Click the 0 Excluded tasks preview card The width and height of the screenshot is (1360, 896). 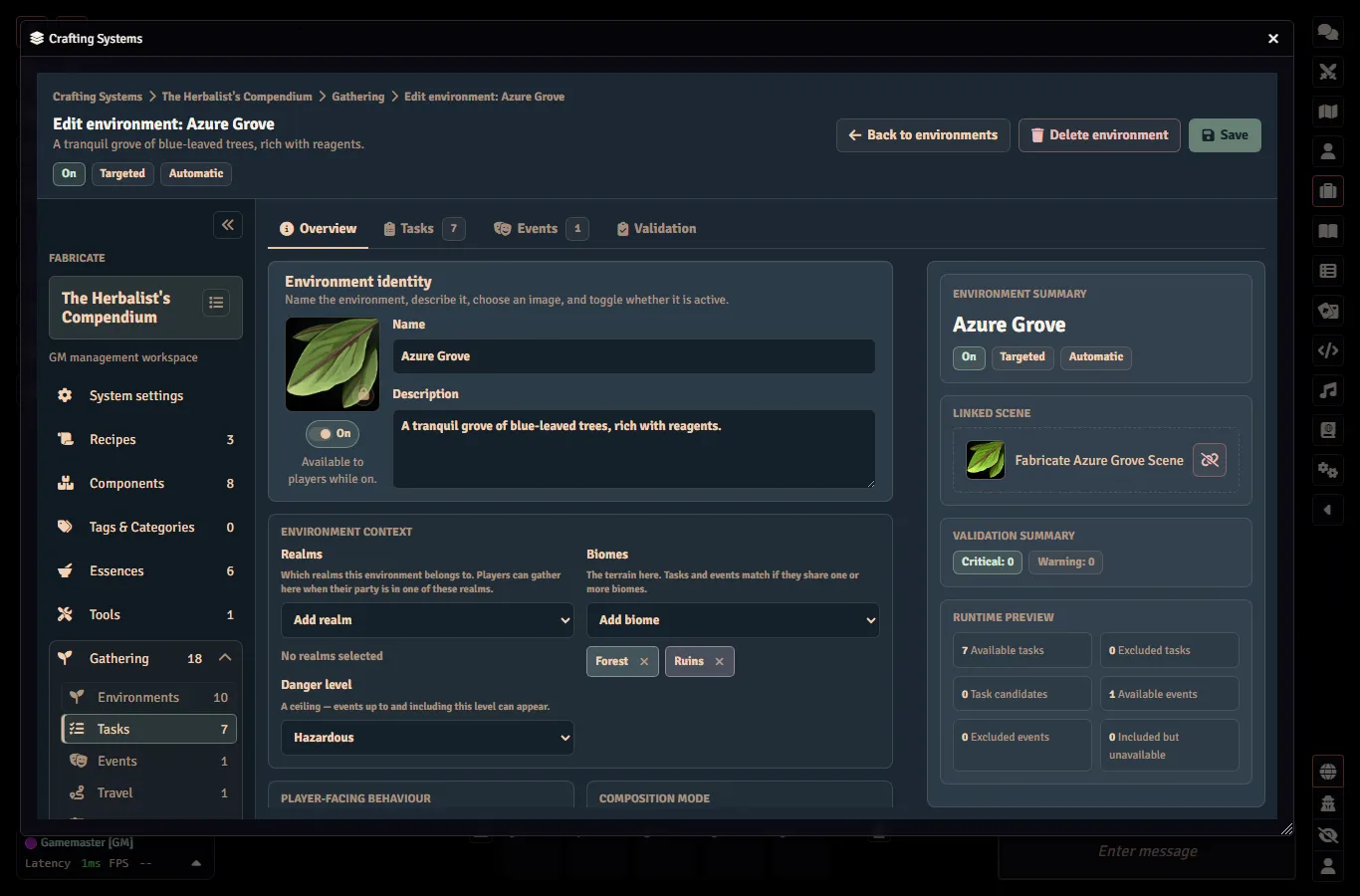click(1170, 650)
